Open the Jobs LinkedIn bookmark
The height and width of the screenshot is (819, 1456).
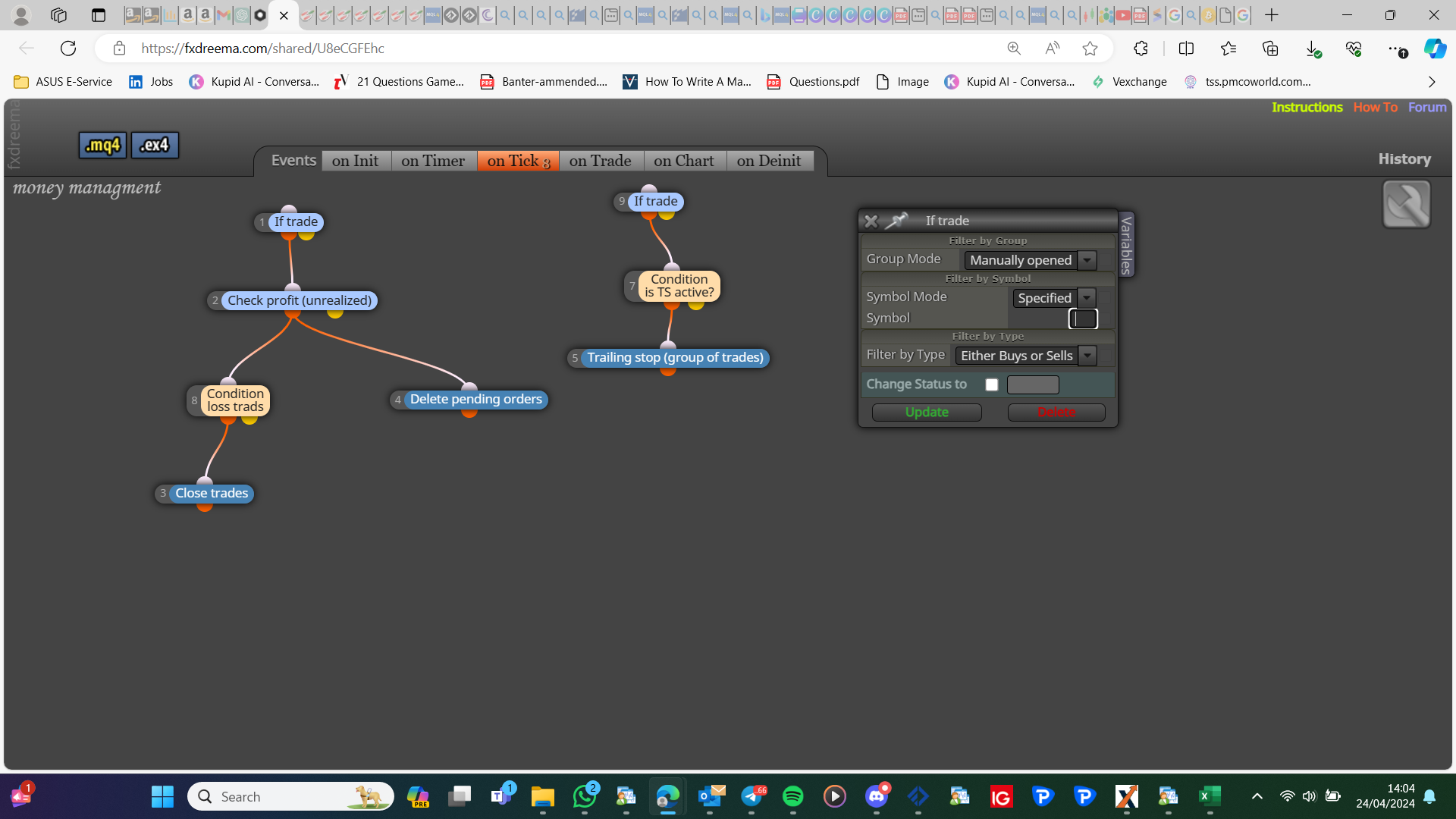point(151,82)
